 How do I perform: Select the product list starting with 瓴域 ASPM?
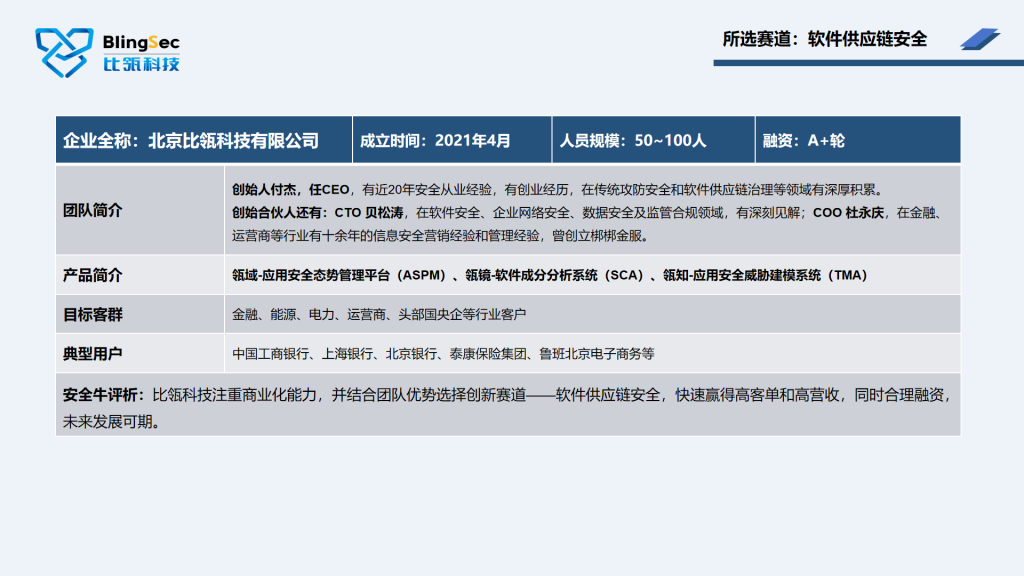click(x=550, y=276)
